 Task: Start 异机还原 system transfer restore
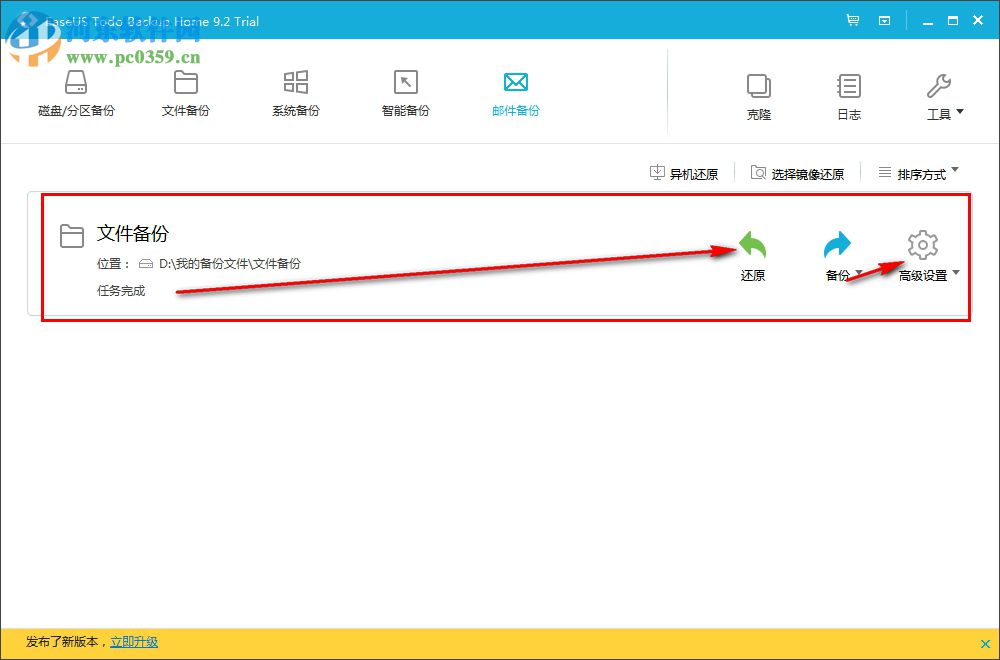686,172
